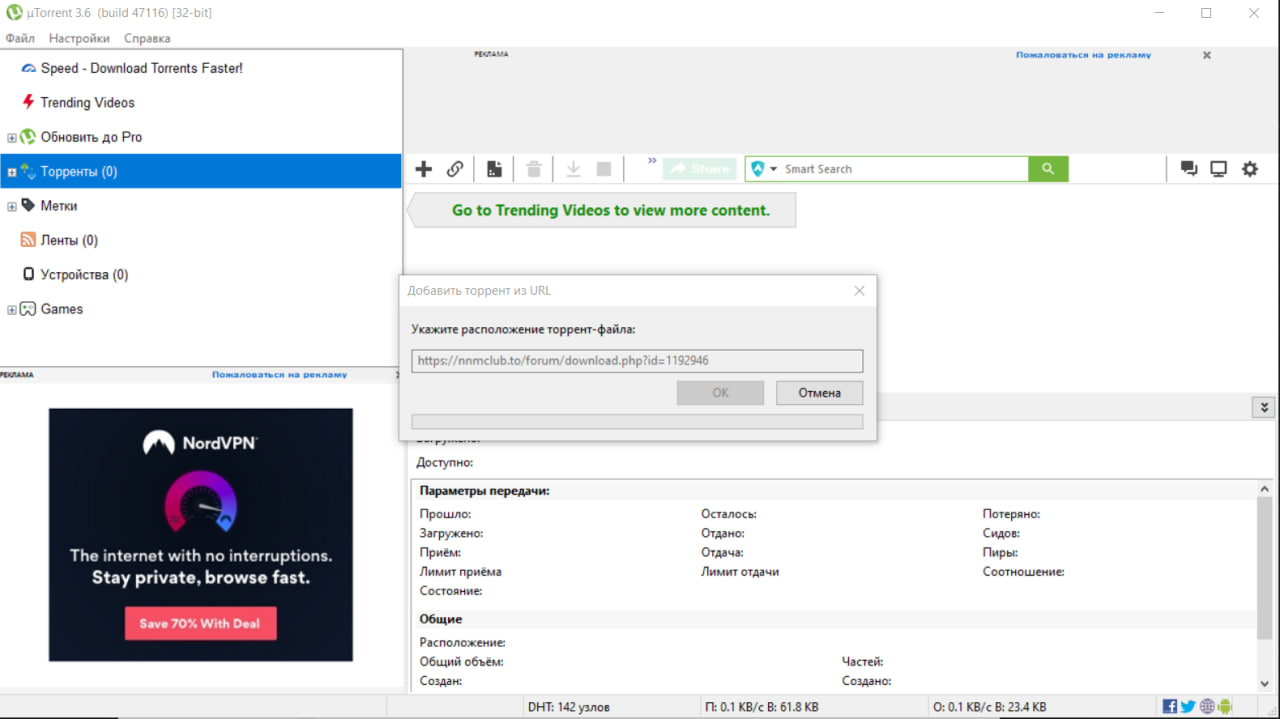Click the green search magnifier button
Viewport: 1280px width, 719px height.
1048,169
